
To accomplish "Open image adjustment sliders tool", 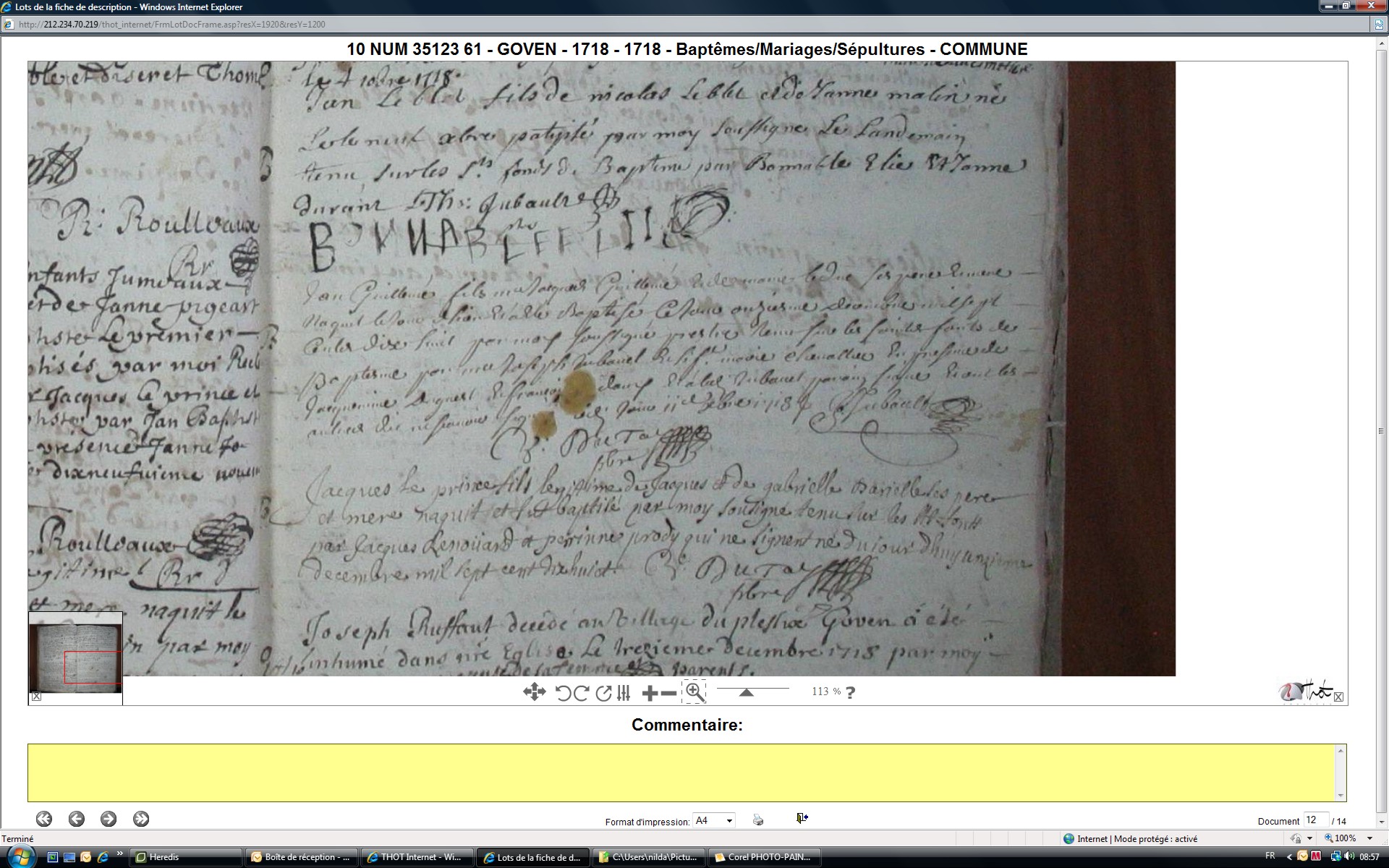I will pos(624,693).
